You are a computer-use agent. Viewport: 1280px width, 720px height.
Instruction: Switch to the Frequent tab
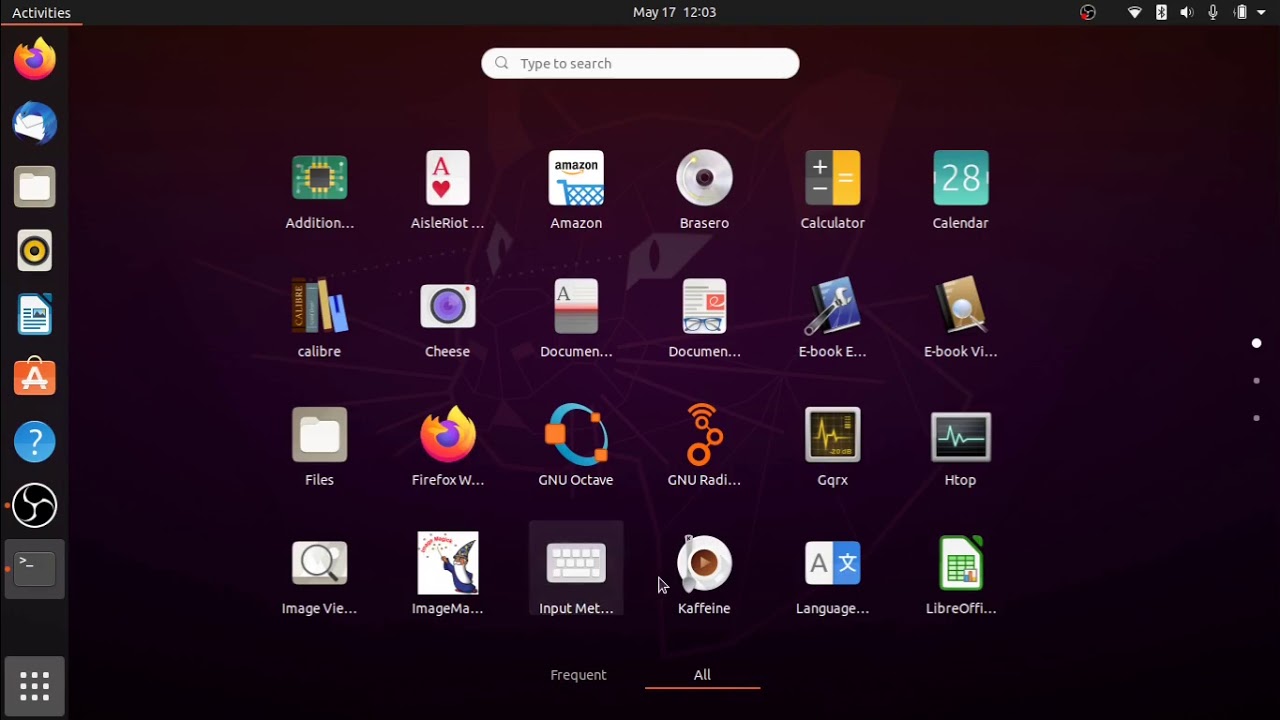(578, 675)
